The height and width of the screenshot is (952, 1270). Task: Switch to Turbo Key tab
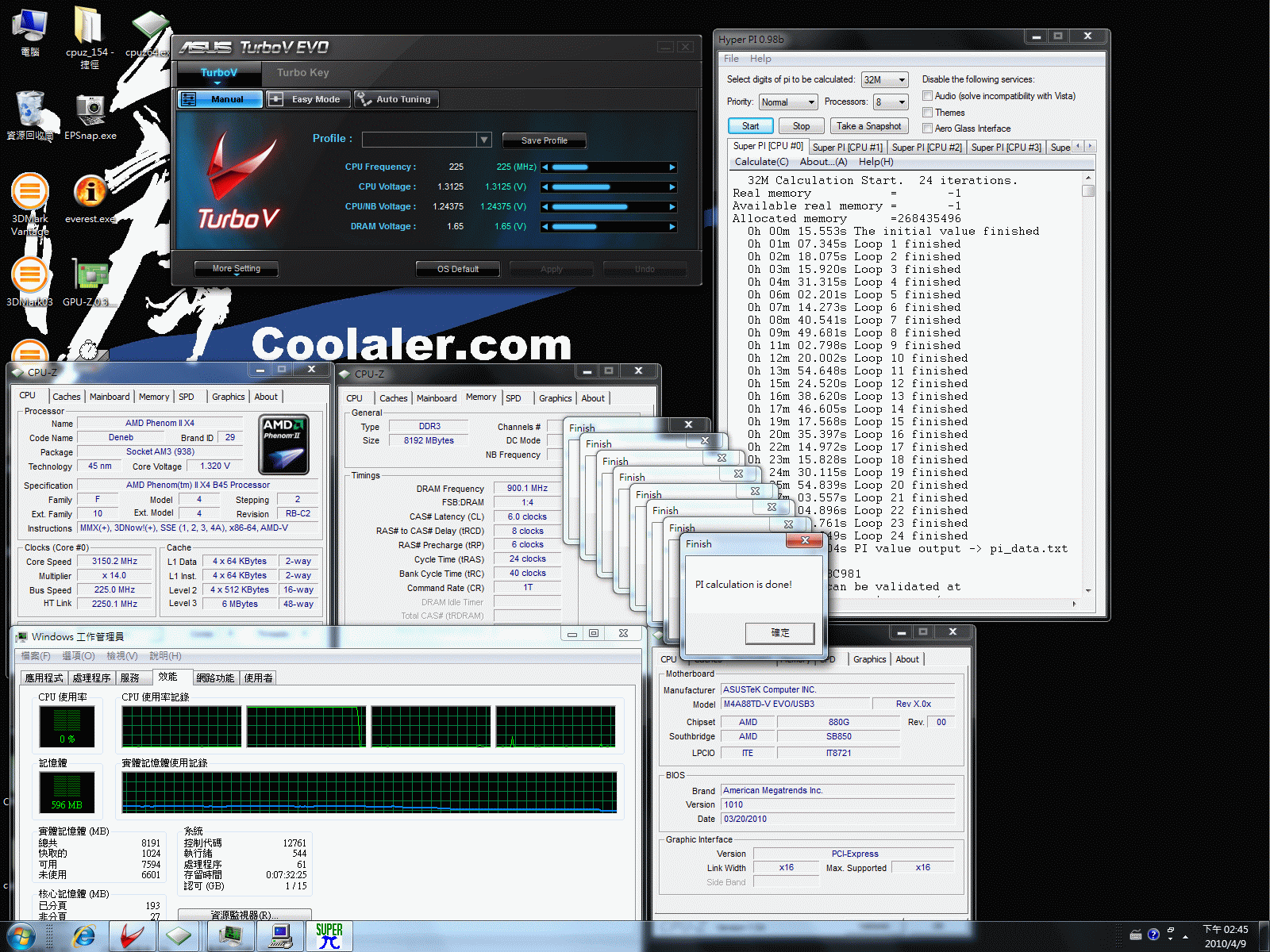click(302, 73)
